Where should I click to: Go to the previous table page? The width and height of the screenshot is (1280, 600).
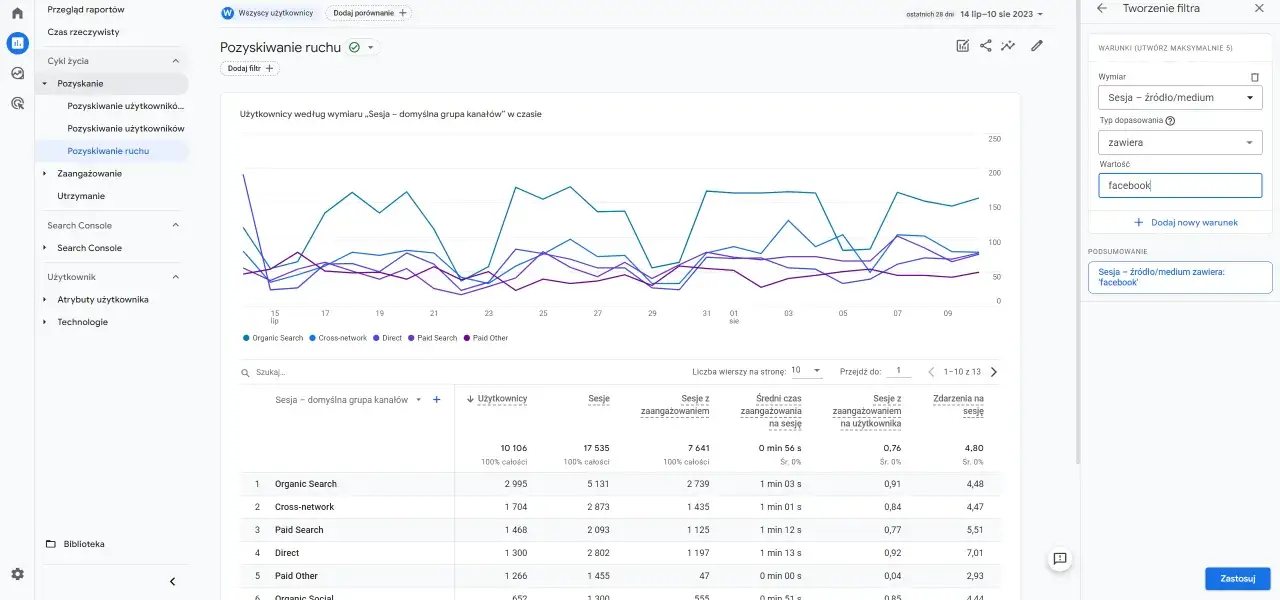click(x=931, y=372)
